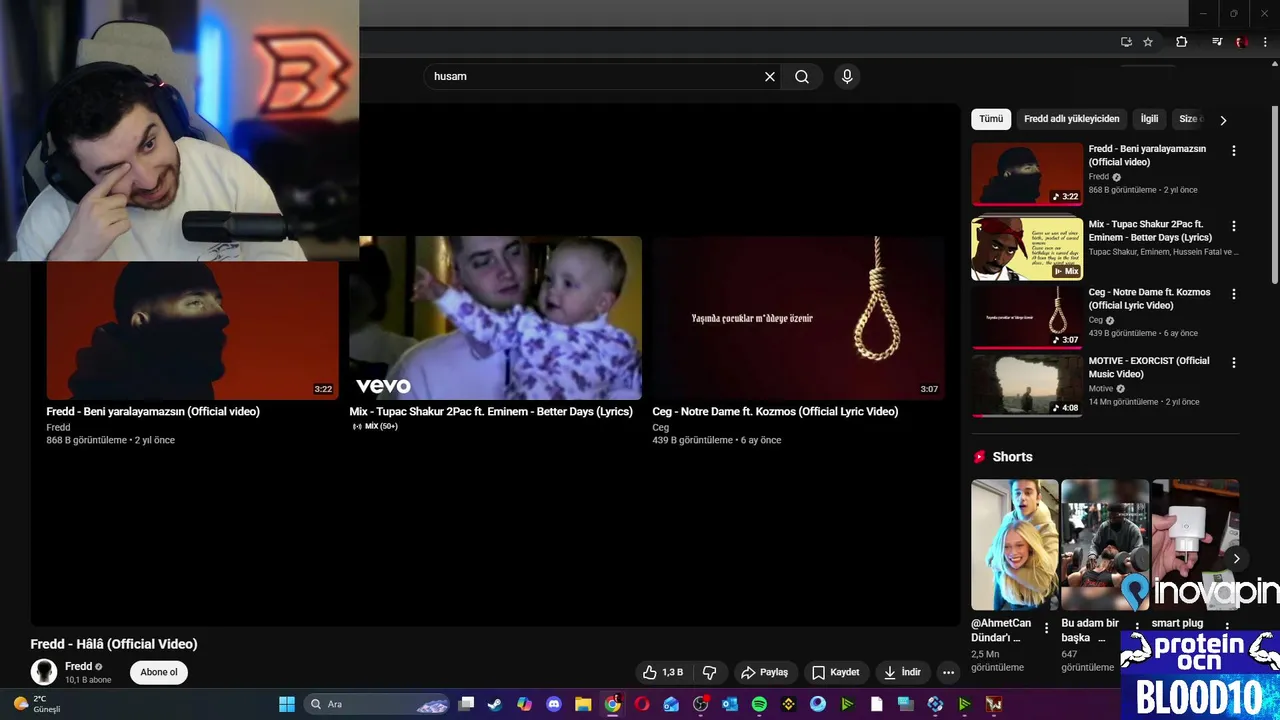Open options menu for Fredd - Beni yaralayamazsın sidebar video
The width and height of the screenshot is (1280, 720).
click(1233, 151)
